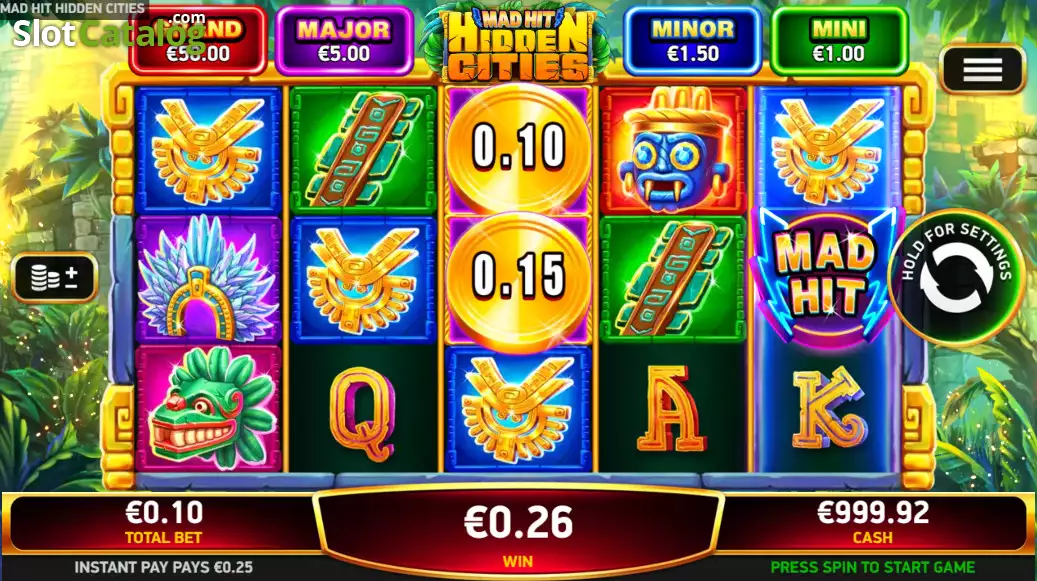
Task: Click the golden A letter symbol
Action: coord(673,410)
